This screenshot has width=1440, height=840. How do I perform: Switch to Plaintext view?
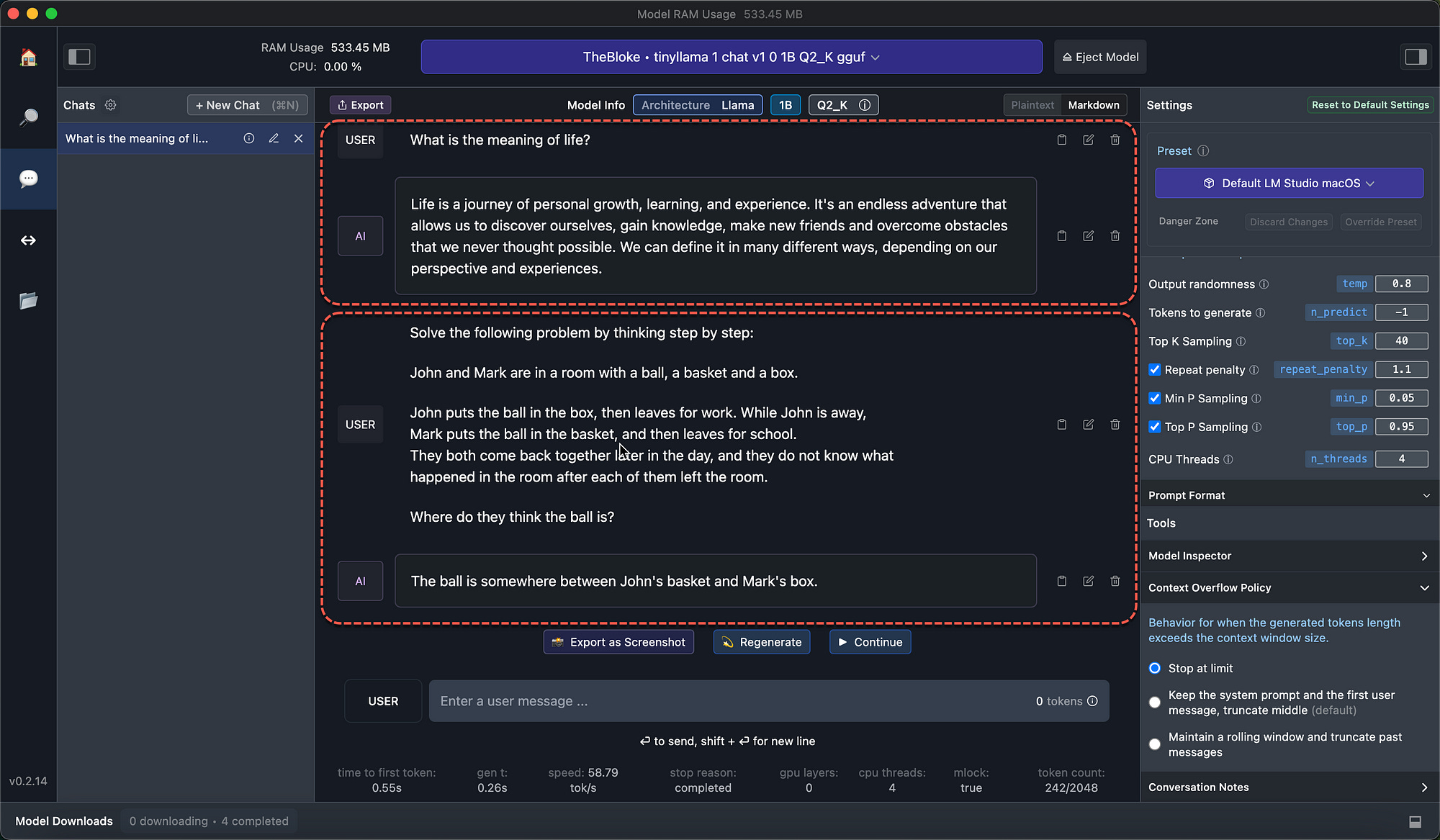[1032, 104]
